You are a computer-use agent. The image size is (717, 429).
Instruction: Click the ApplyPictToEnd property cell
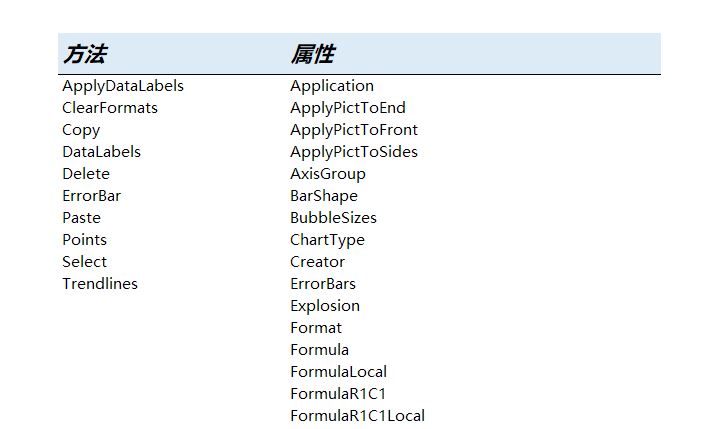pos(348,108)
